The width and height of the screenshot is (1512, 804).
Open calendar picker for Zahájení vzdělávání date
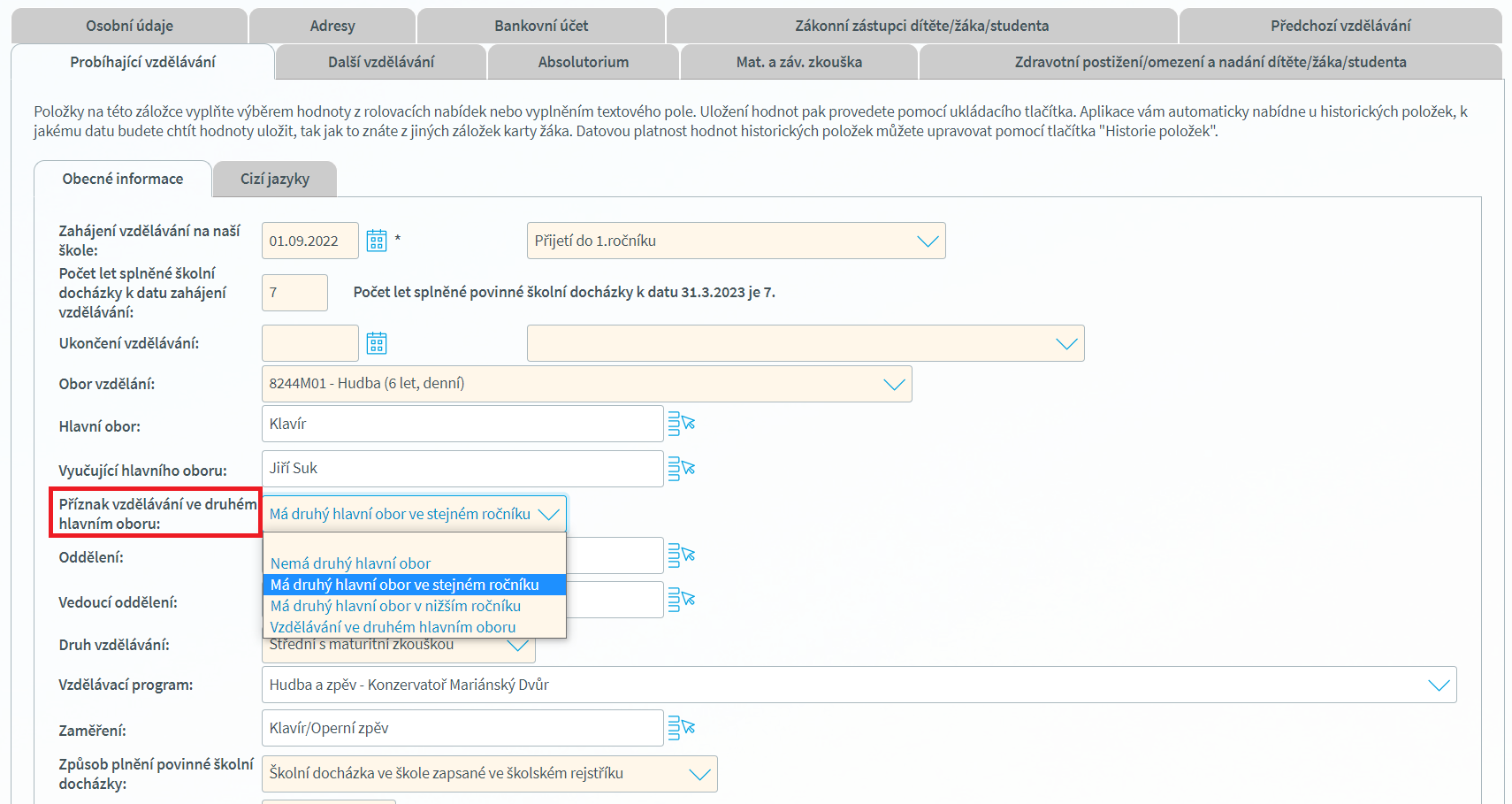pos(377,241)
